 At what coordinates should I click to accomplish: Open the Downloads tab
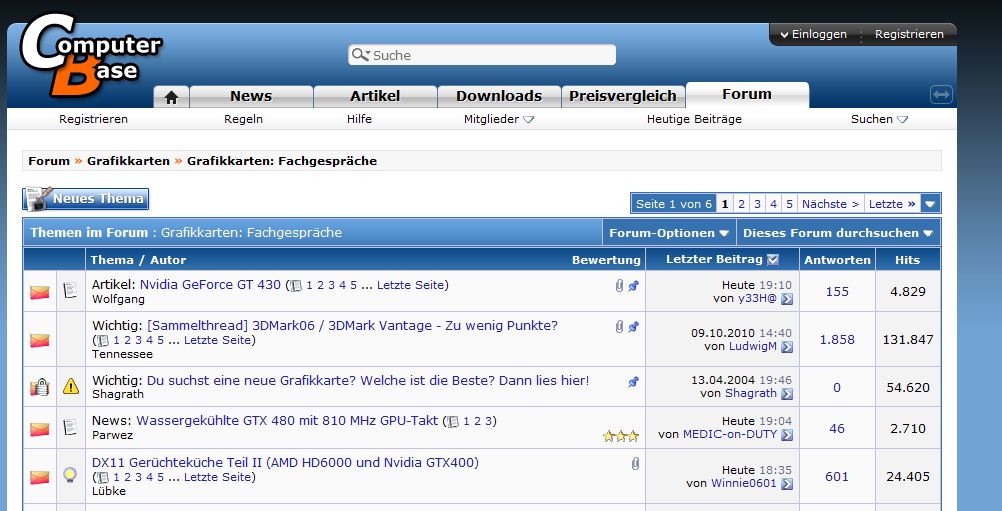(499, 96)
